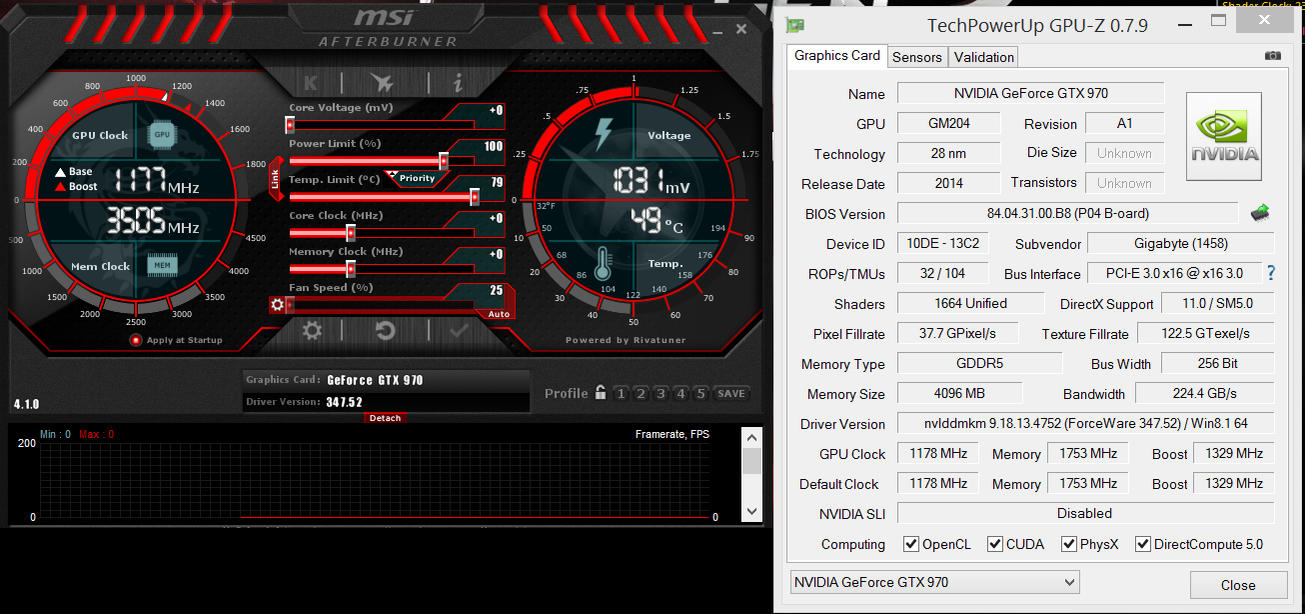Toggle Apply at Startup
Image resolution: width=1305 pixels, height=614 pixels.
click(136, 340)
